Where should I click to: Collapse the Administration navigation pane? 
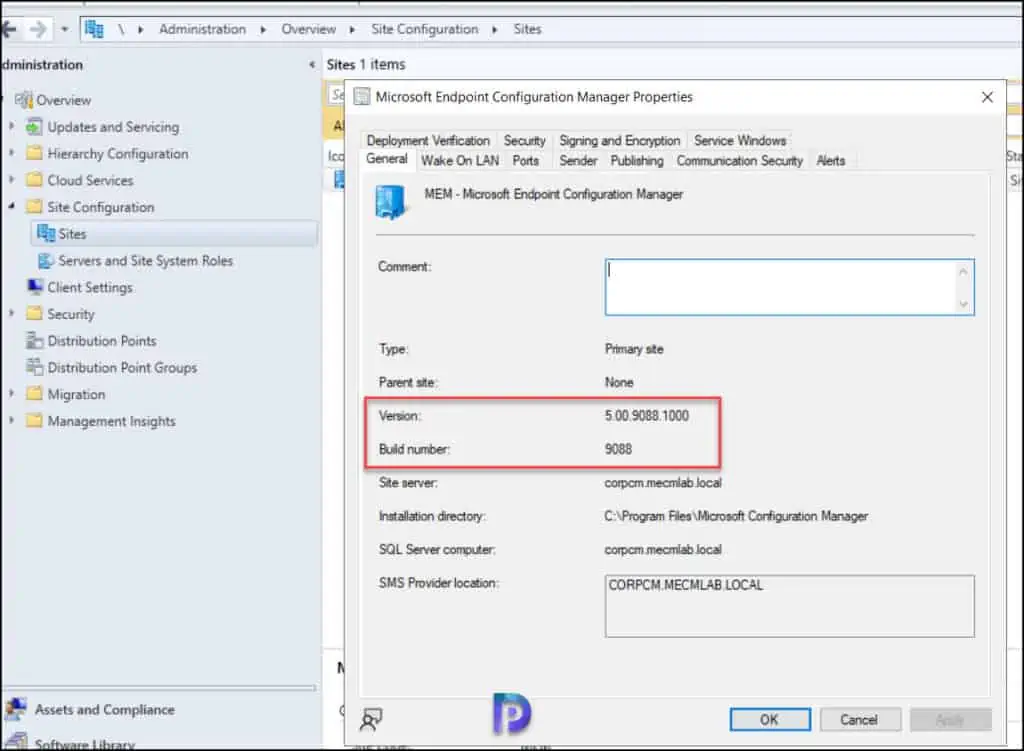pos(312,64)
